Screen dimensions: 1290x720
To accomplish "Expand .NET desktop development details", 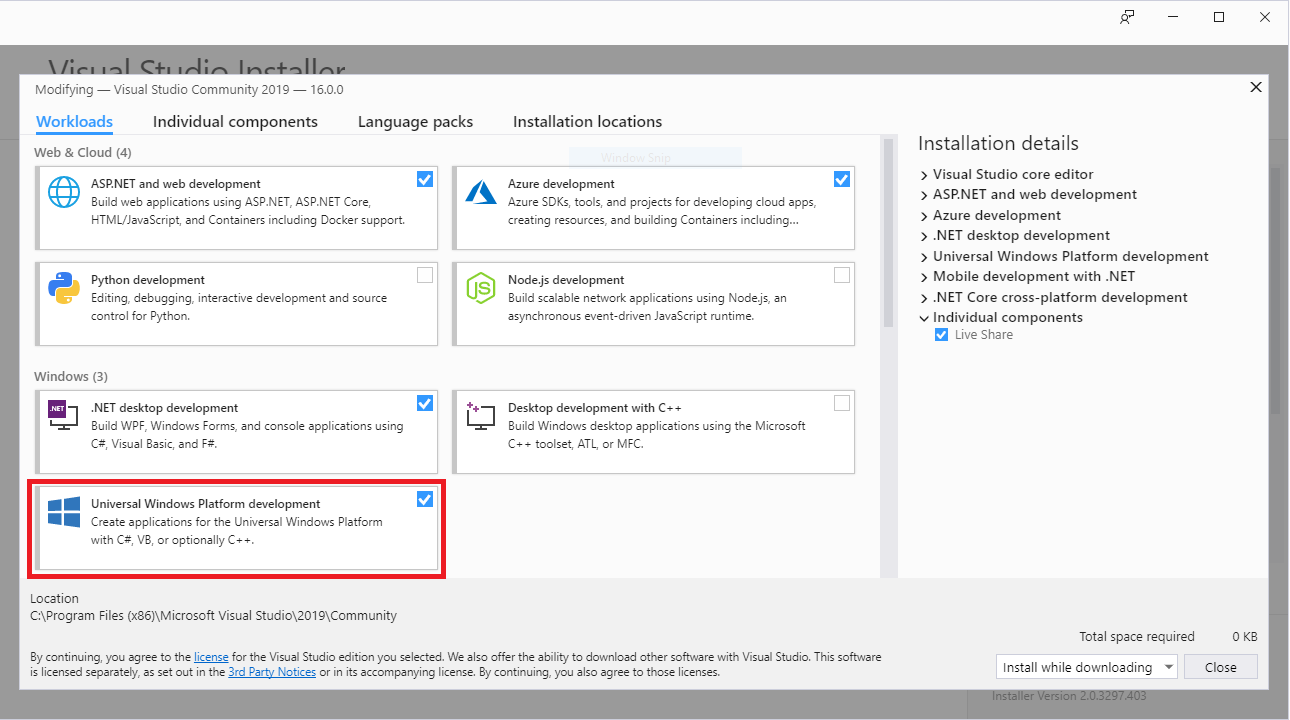I will pos(924,236).
